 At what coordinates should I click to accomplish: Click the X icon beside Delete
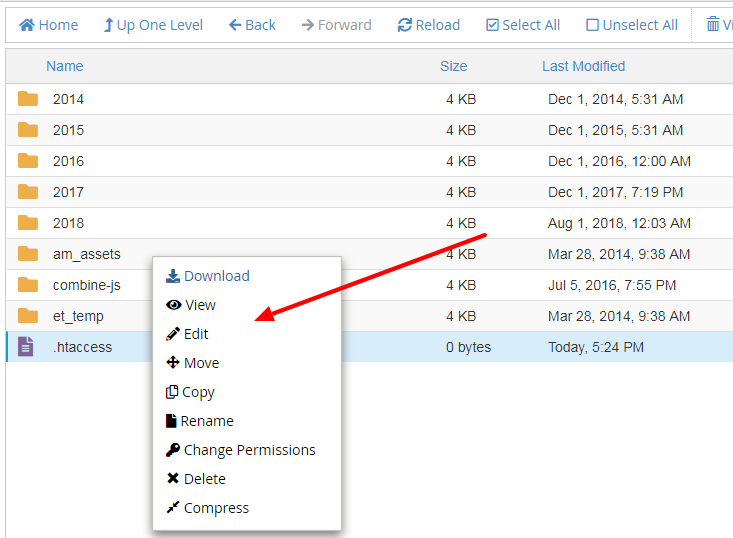[x=173, y=479]
